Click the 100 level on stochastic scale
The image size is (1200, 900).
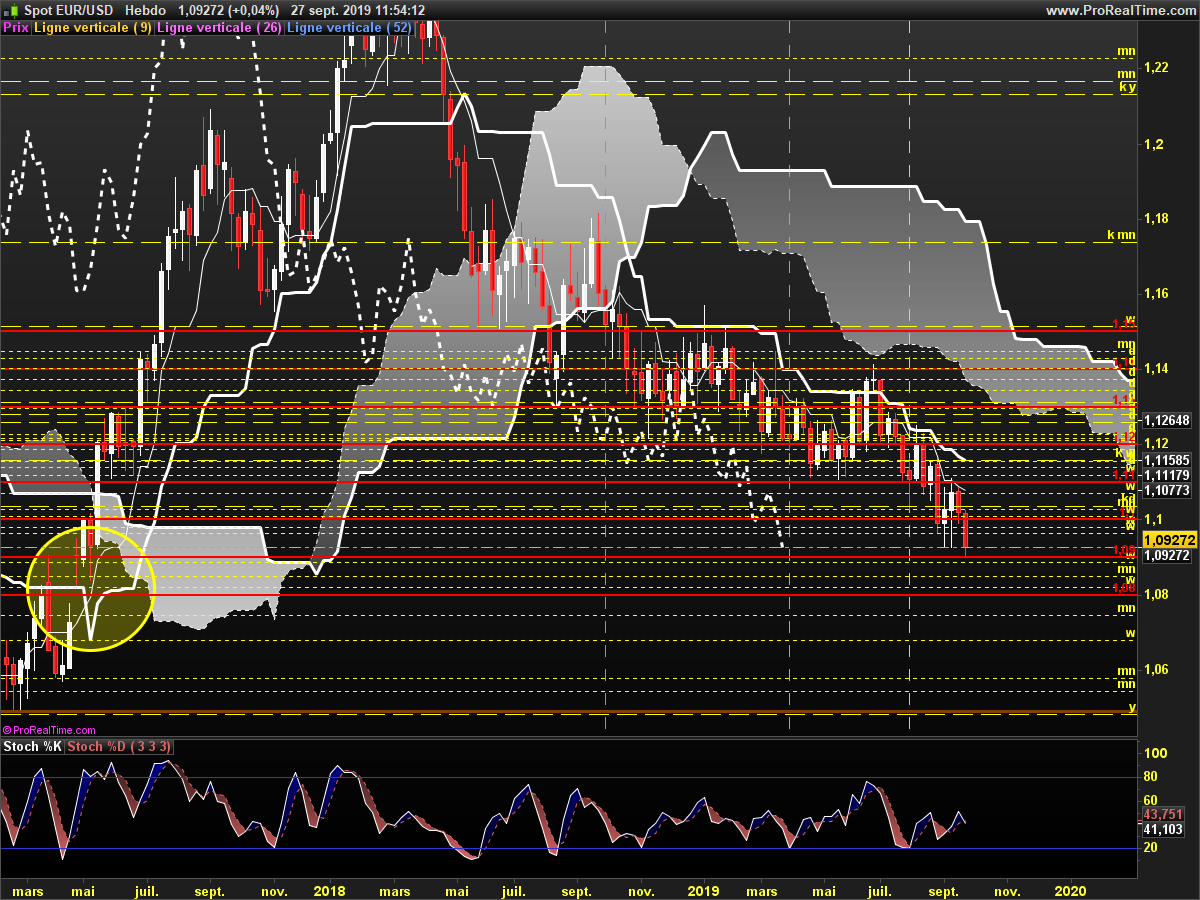1155,754
